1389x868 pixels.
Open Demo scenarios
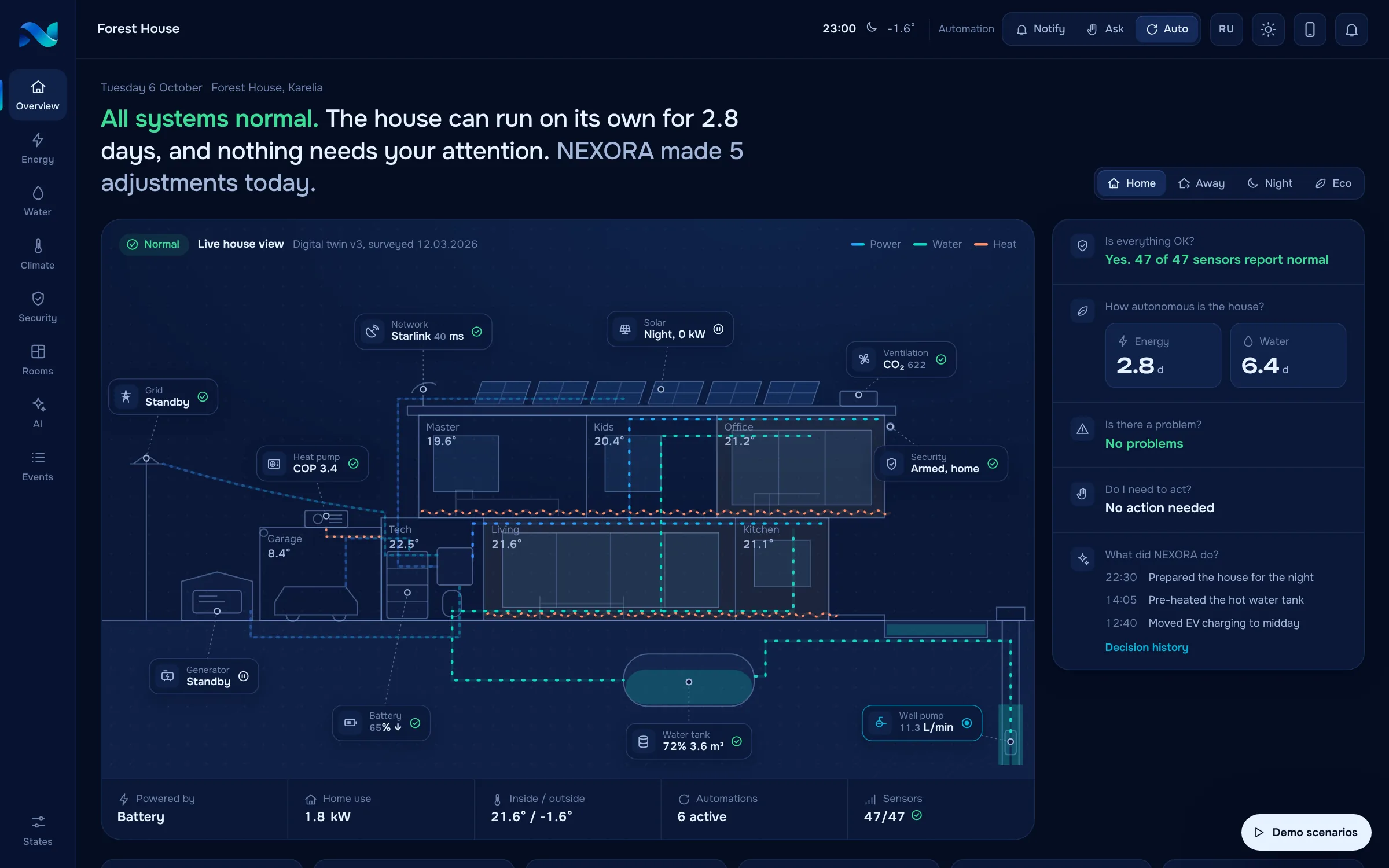[1306, 832]
